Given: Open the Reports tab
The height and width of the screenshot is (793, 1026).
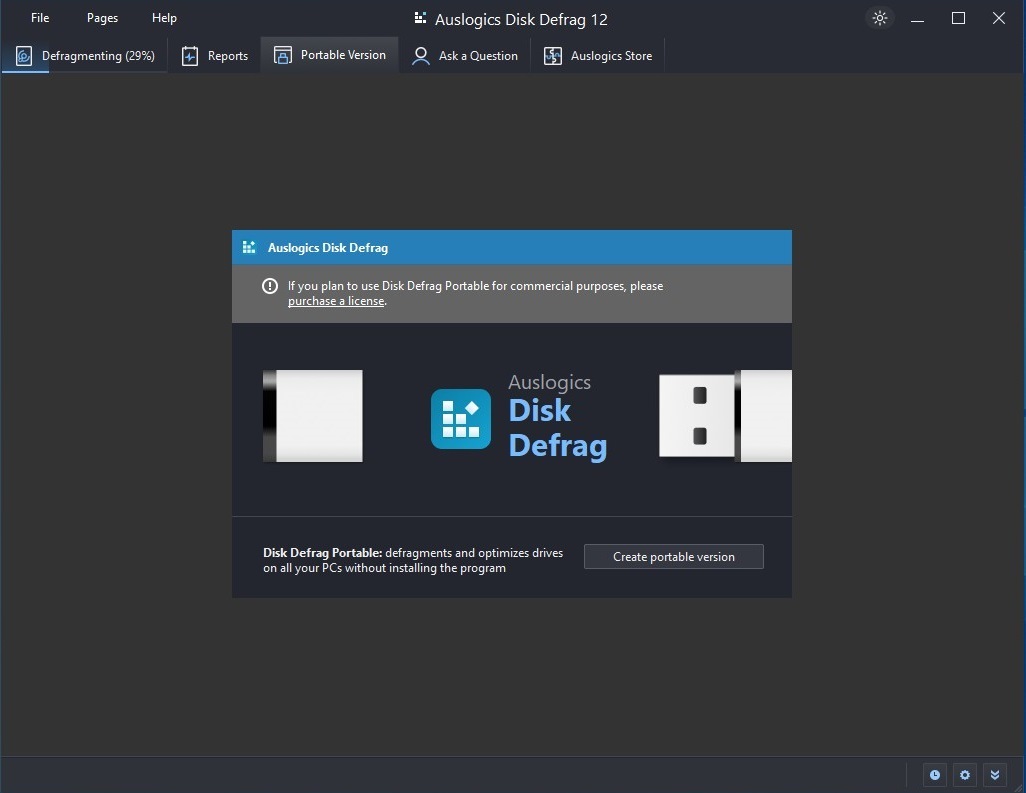Looking at the screenshot, I should coord(215,56).
